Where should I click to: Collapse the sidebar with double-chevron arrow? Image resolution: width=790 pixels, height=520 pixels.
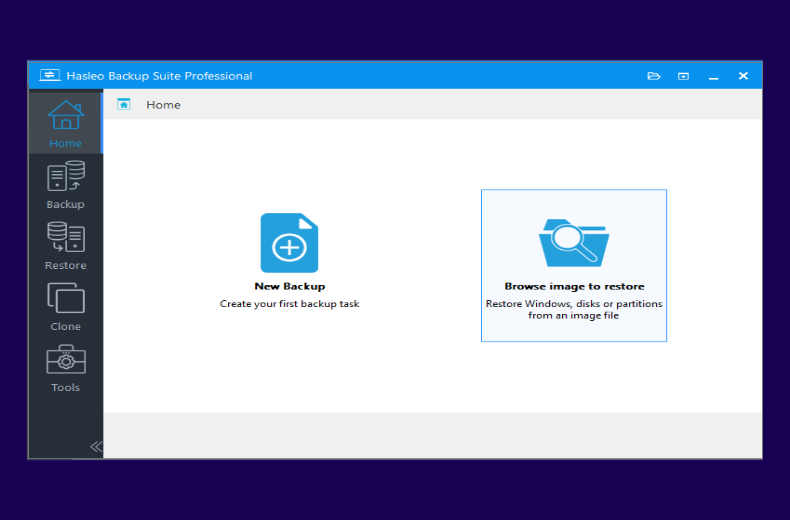96,446
